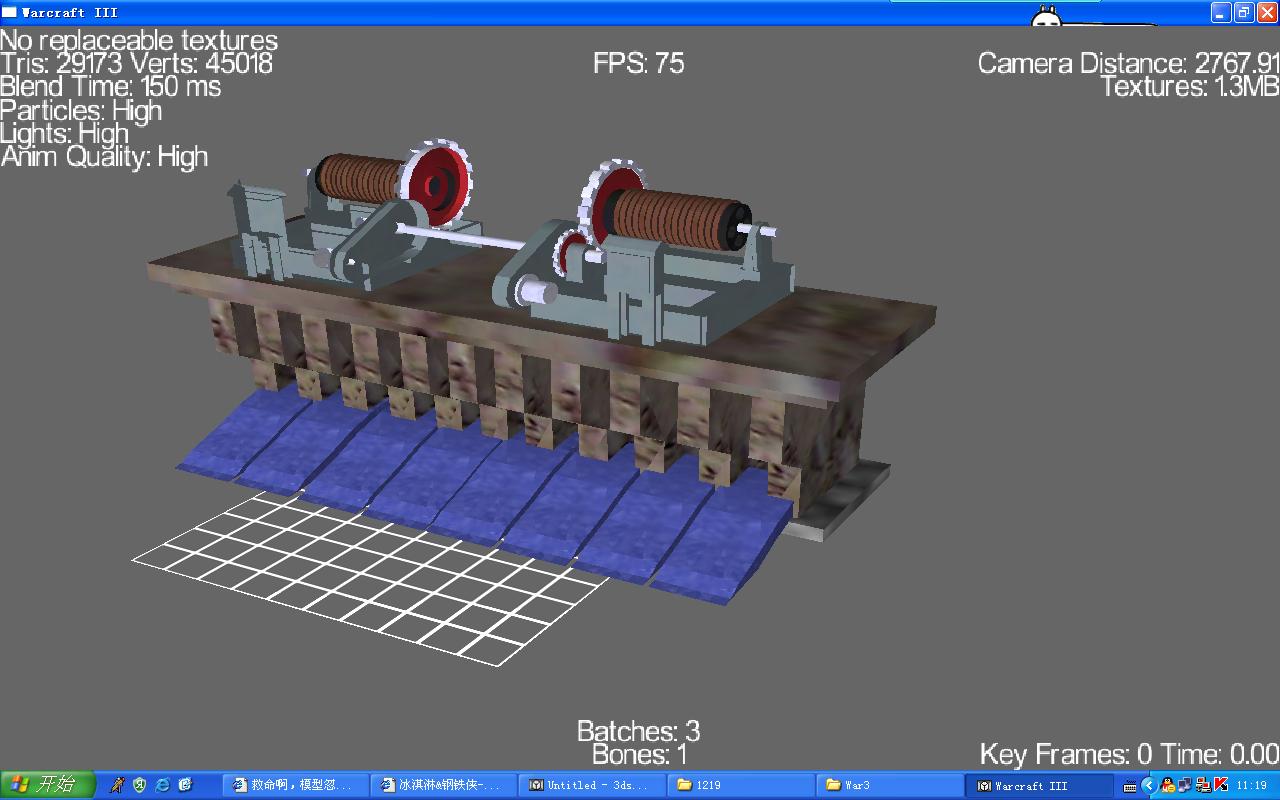Click the FPS: 75 readout
The width and height of the screenshot is (1280, 800).
639,64
